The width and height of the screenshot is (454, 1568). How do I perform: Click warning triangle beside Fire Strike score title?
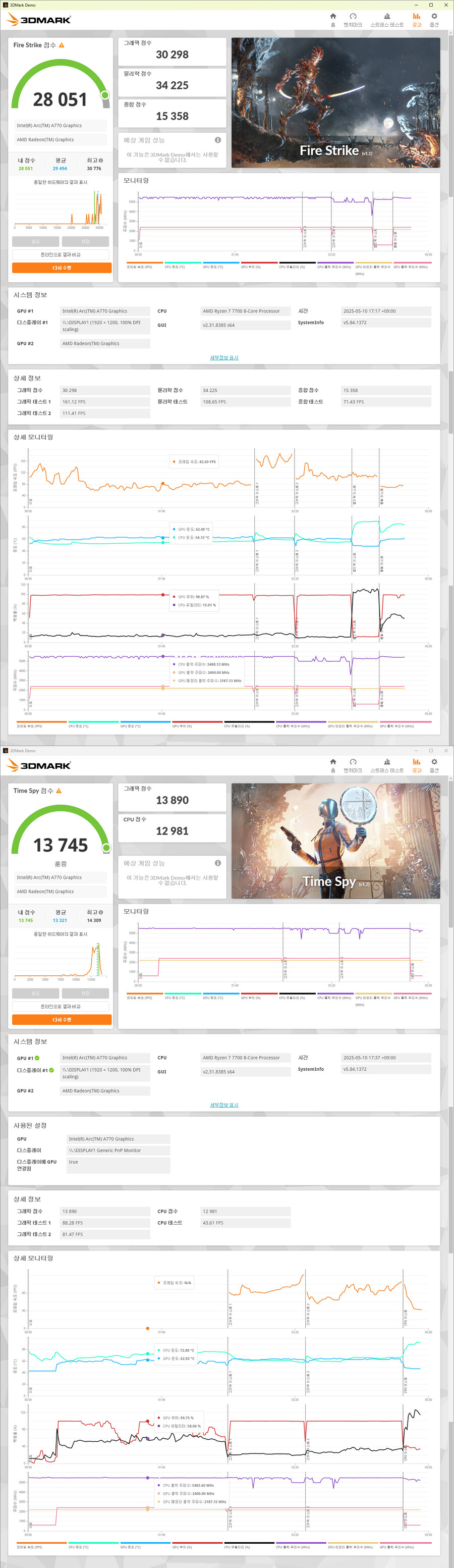62,45
